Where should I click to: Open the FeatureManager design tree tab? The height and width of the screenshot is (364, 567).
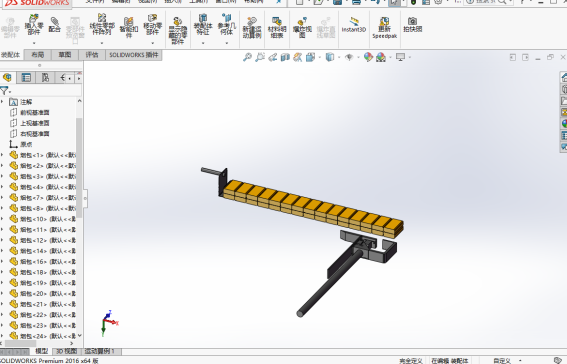(x=7, y=78)
